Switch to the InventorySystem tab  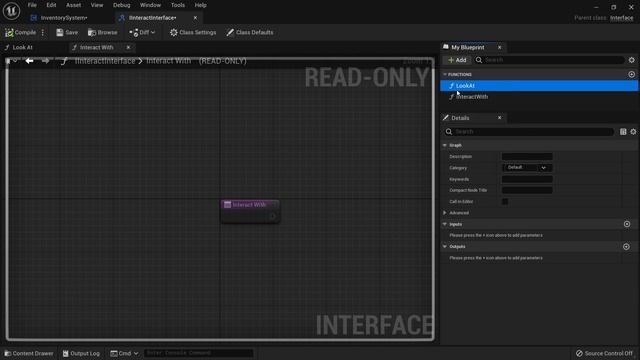pyautogui.click(x=64, y=18)
